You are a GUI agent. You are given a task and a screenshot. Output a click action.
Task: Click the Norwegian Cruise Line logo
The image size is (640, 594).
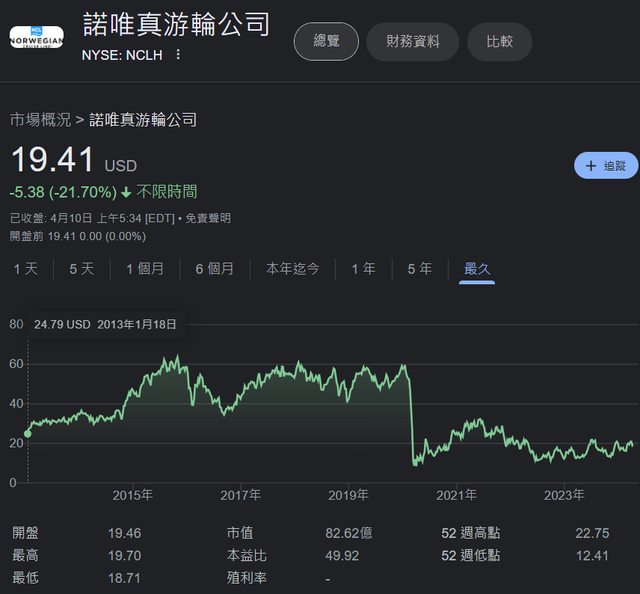(36, 37)
